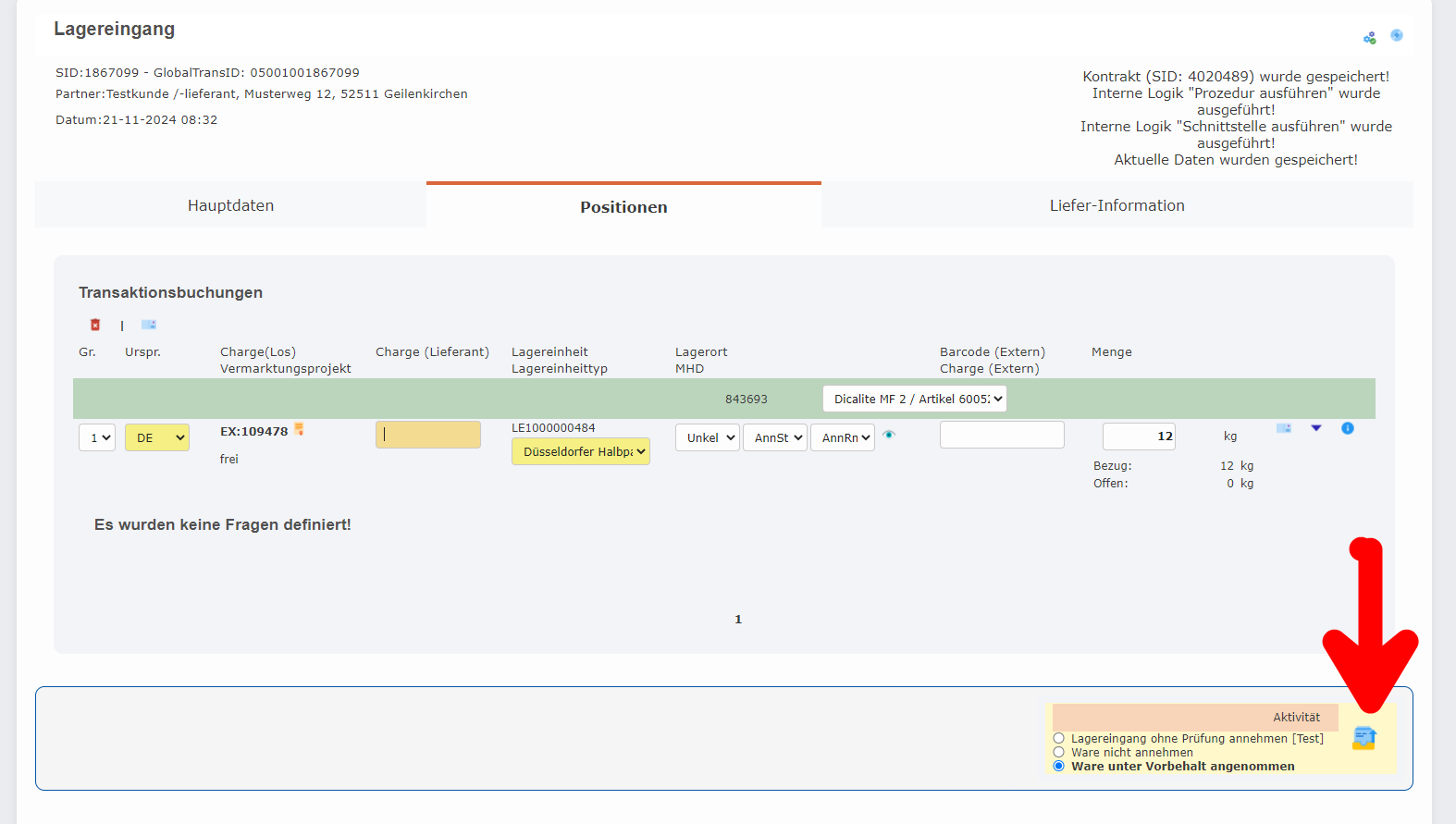Open the blue info icon in the row
1456x824 pixels.
[1348, 428]
